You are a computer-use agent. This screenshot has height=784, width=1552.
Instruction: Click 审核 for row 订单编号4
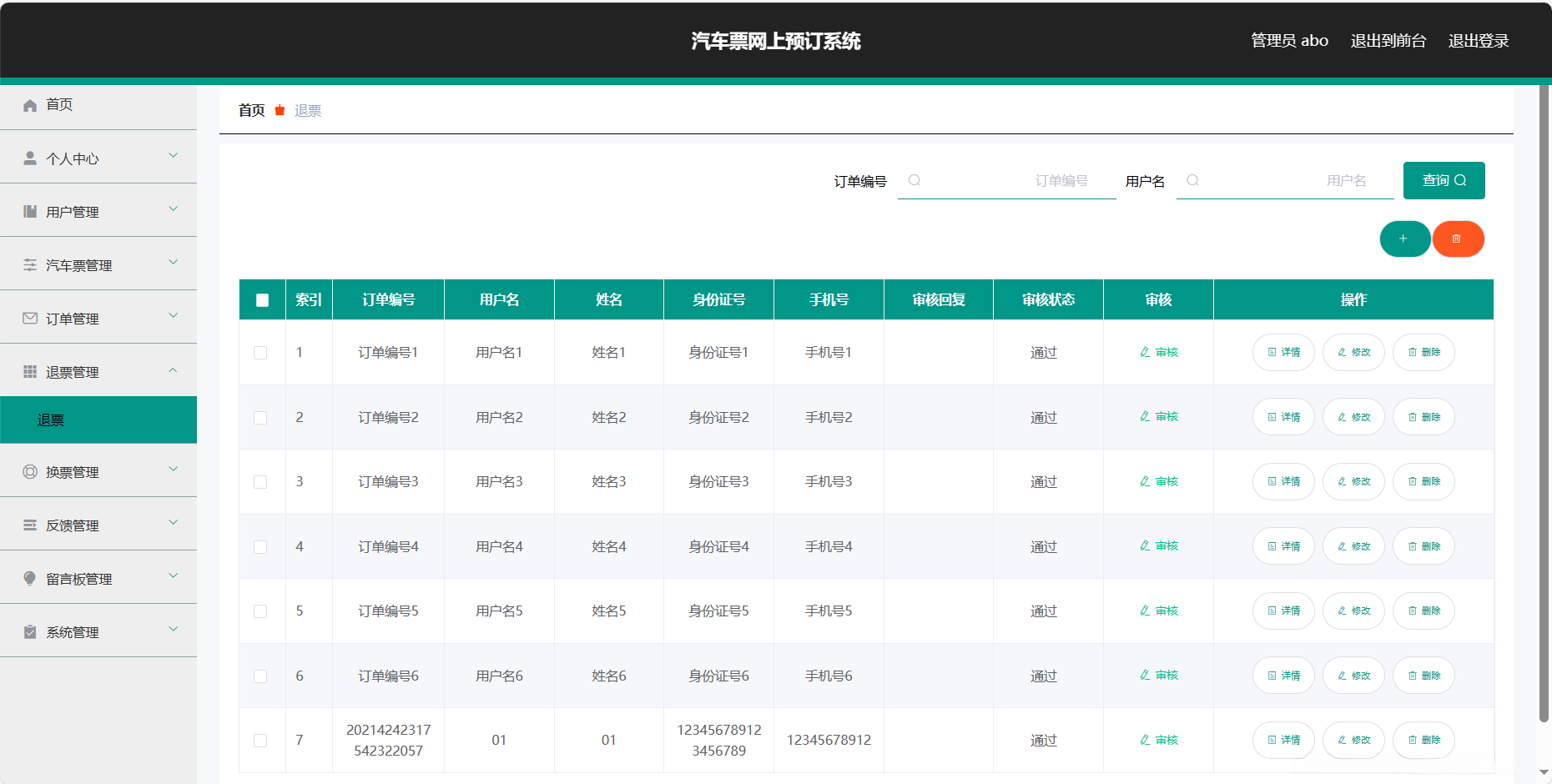[1159, 545]
